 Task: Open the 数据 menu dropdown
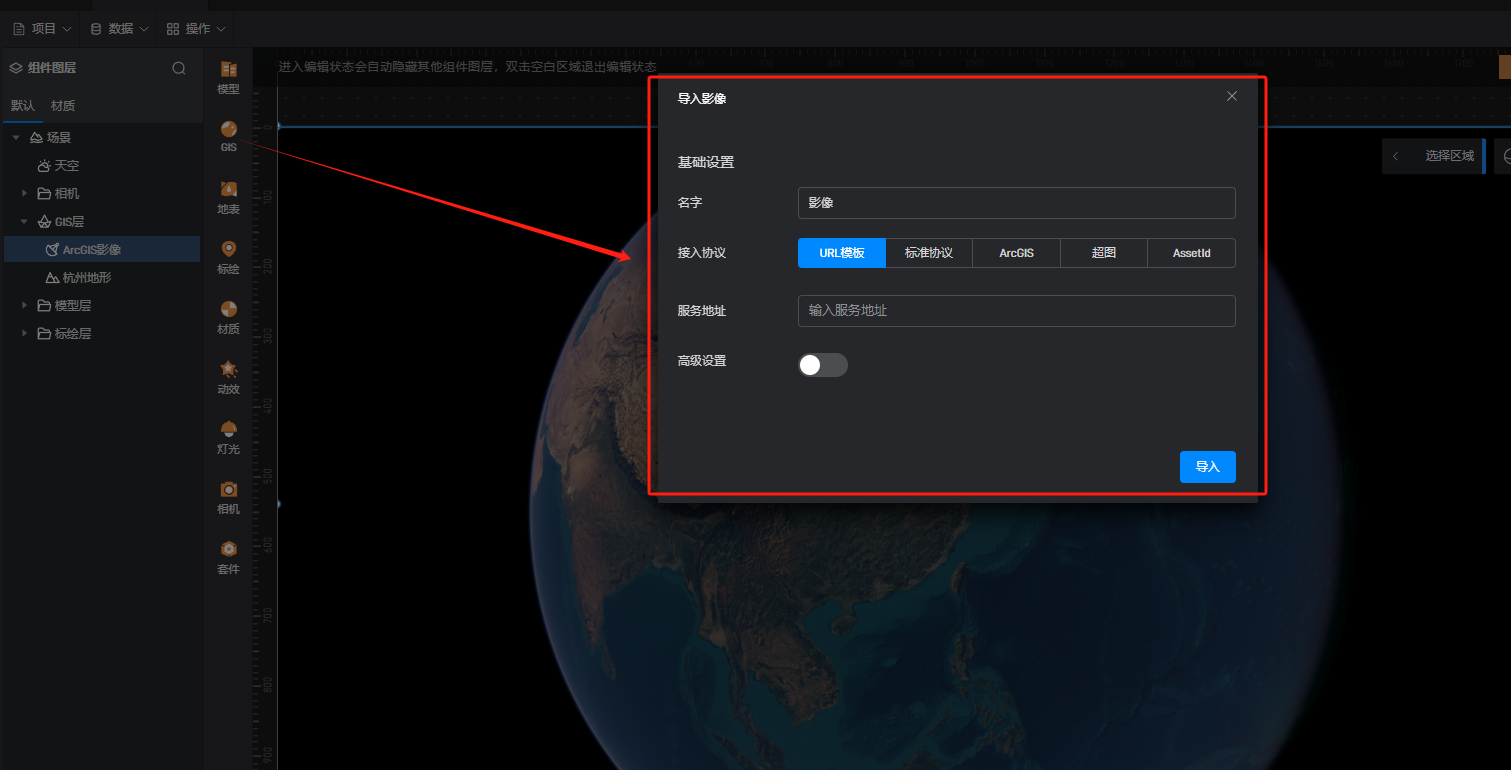119,29
